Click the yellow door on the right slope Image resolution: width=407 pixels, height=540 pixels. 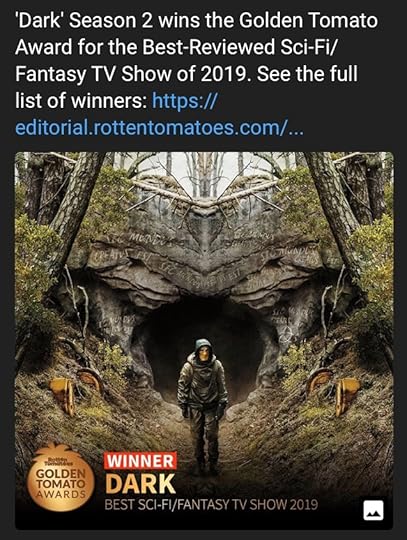click(347, 395)
